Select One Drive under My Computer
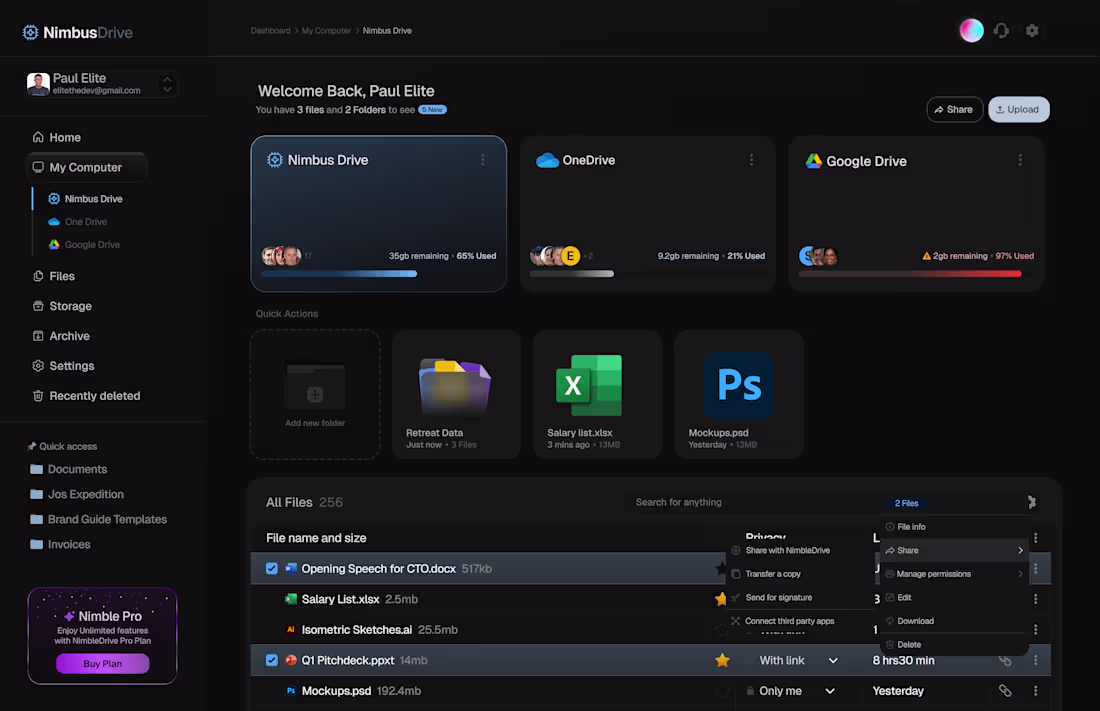This screenshot has width=1100, height=711. 77,222
